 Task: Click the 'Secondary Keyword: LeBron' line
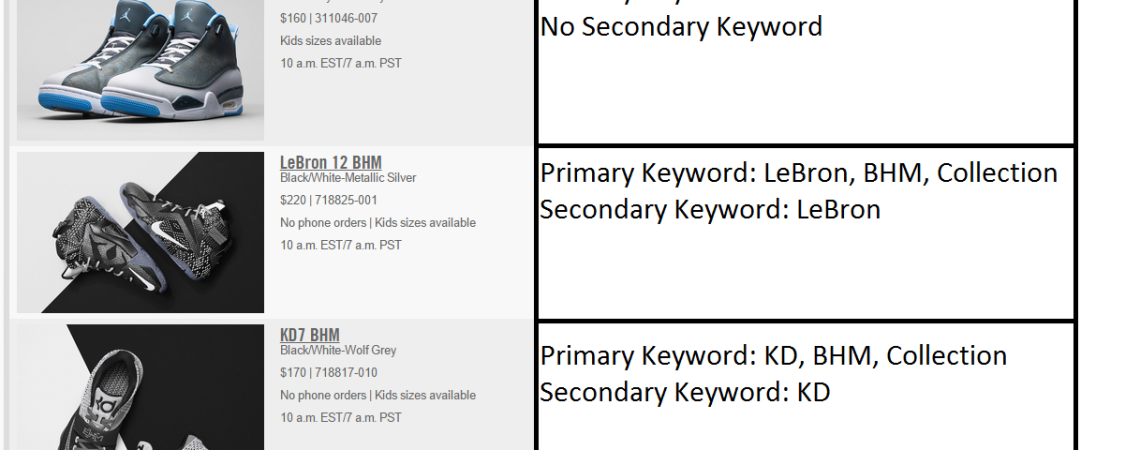click(x=710, y=210)
